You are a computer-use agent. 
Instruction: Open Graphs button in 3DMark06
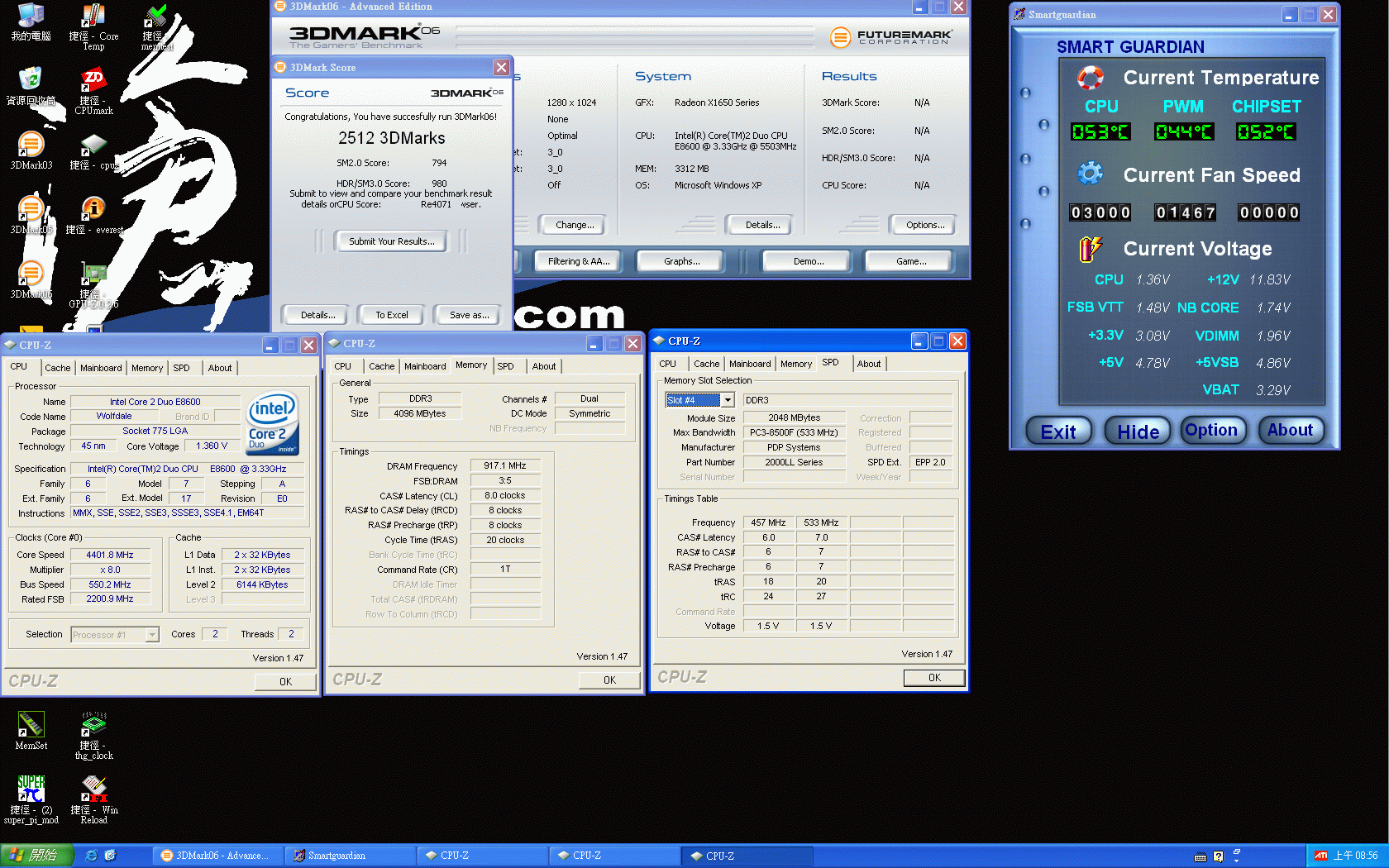click(681, 261)
